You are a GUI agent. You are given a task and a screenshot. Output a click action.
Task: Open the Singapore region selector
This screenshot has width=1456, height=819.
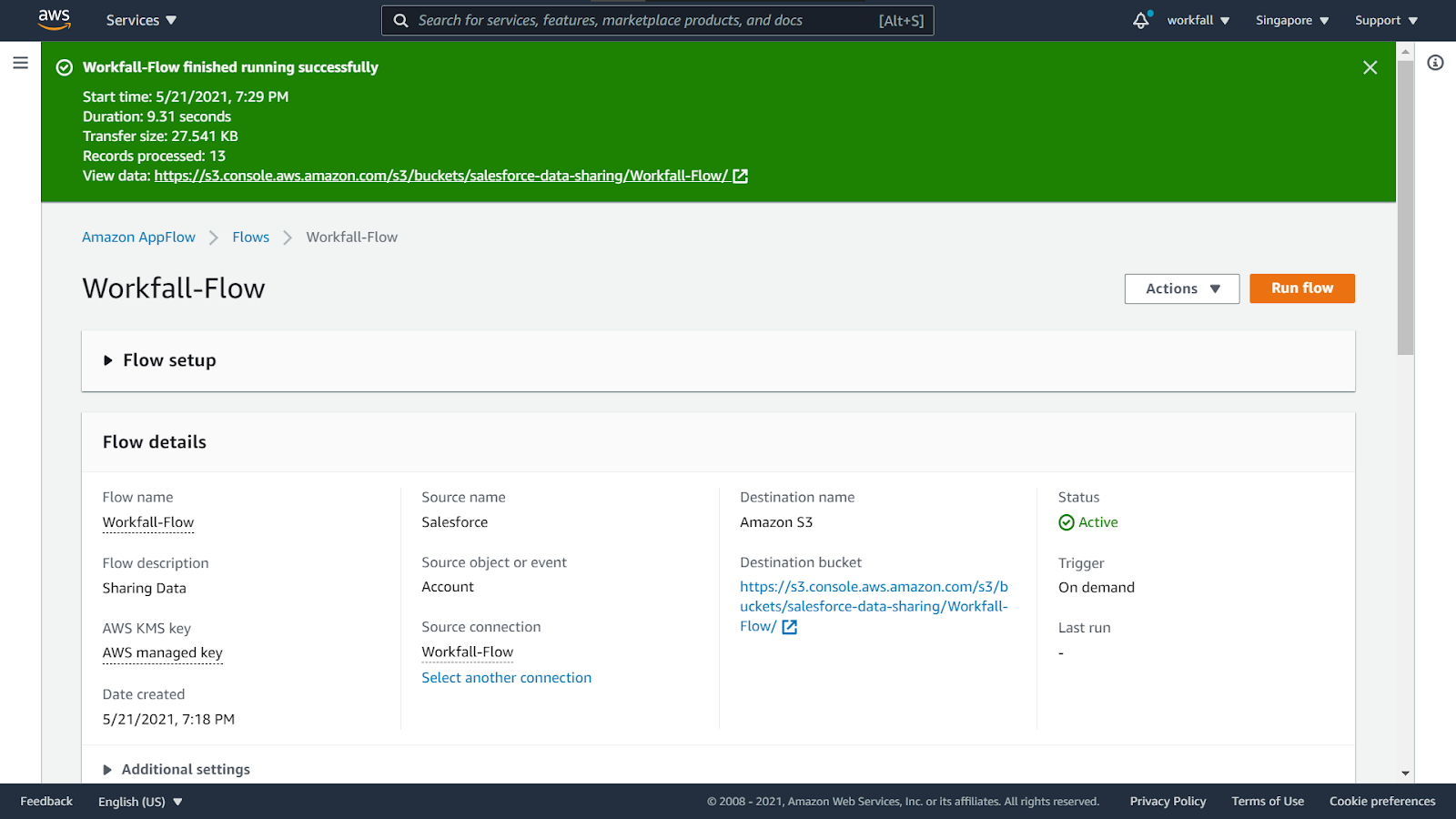[x=1292, y=20]
